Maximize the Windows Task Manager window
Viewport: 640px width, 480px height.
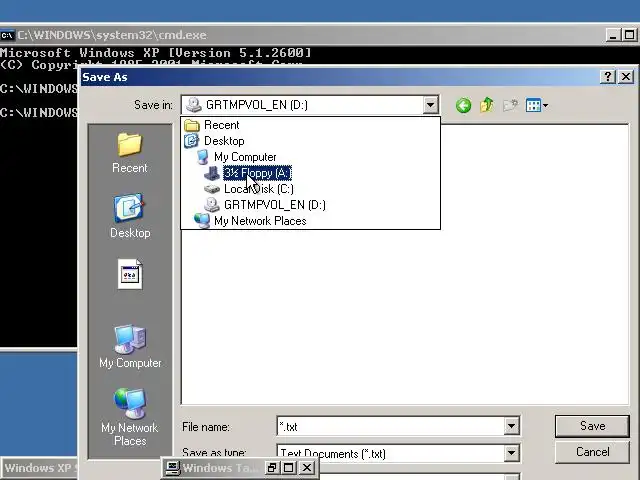[x=289, y=468]
